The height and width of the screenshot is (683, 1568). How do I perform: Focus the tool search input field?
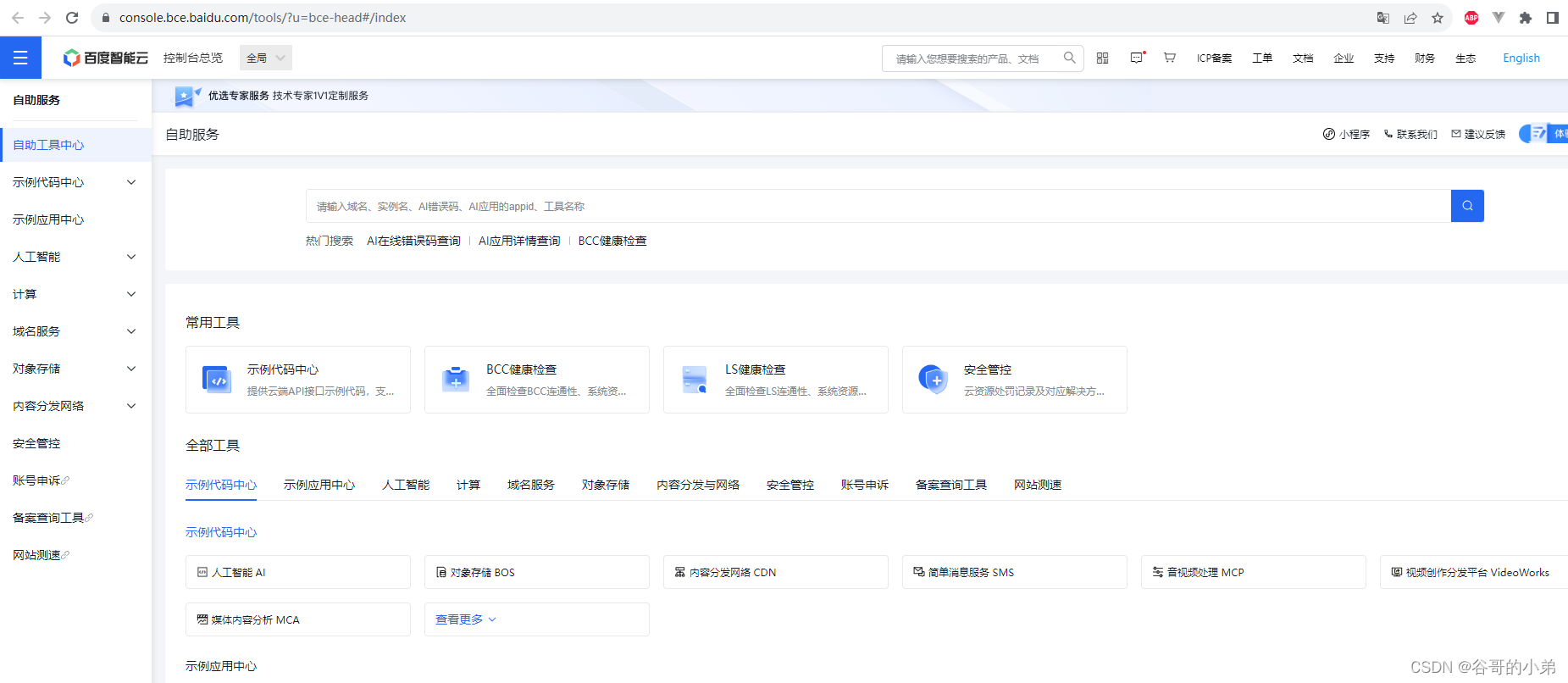pyautogui.click(x=878, y=206)
